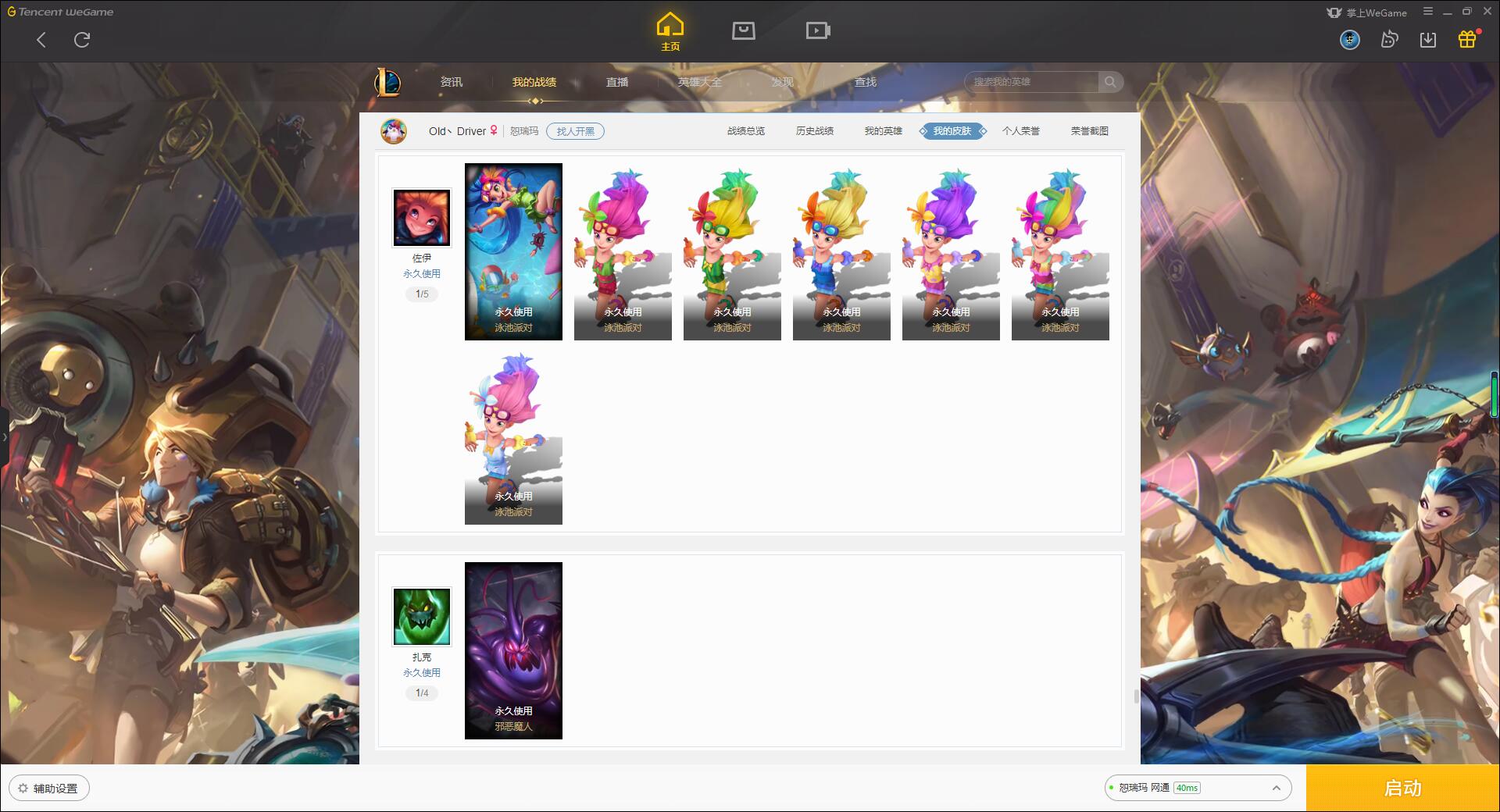Open the home tab icon 主页
1500x812 pixels.
[670, 32]
